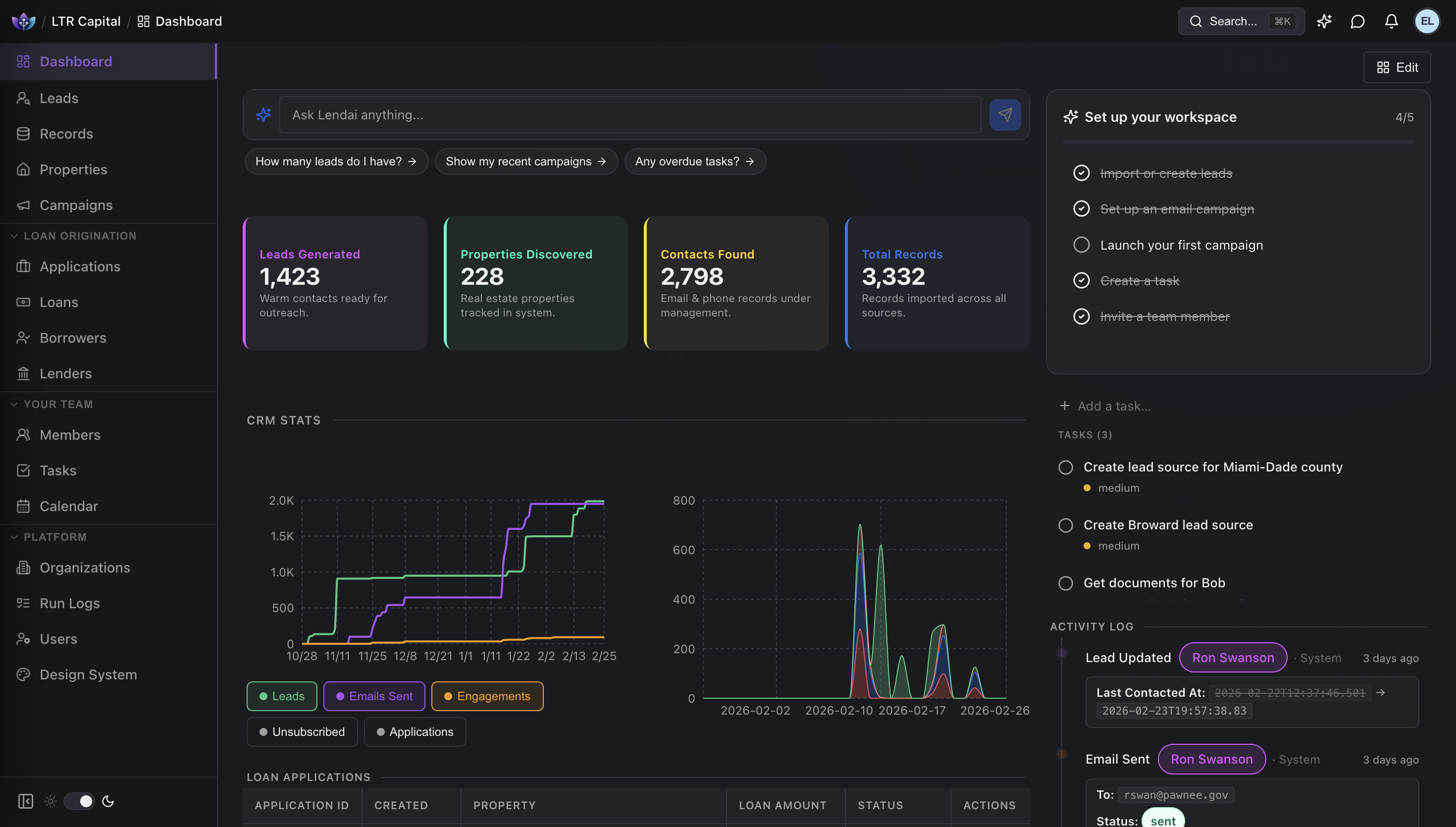Image resolution: width=1456 pixels, height=827 pixels.
Task: Open the Campaigns page from sidebar
Action: coord(76,205)
